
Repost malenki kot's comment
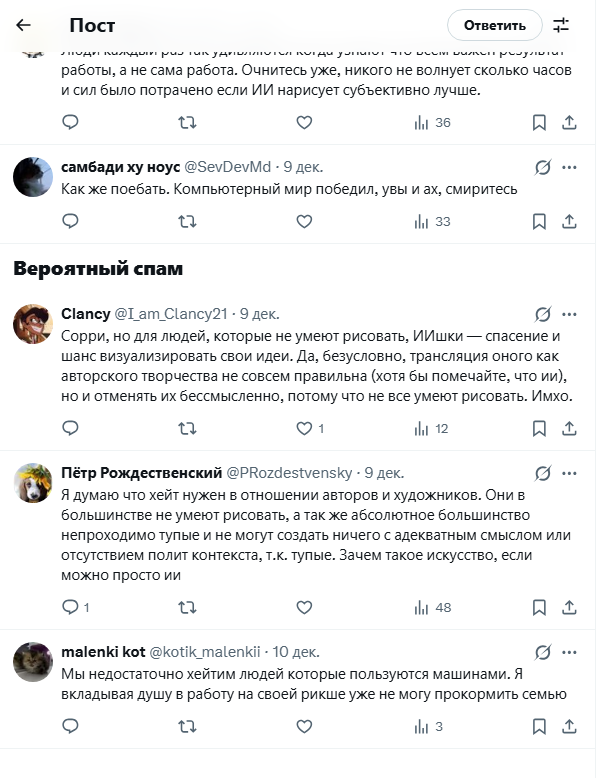[x=187, y=726]
